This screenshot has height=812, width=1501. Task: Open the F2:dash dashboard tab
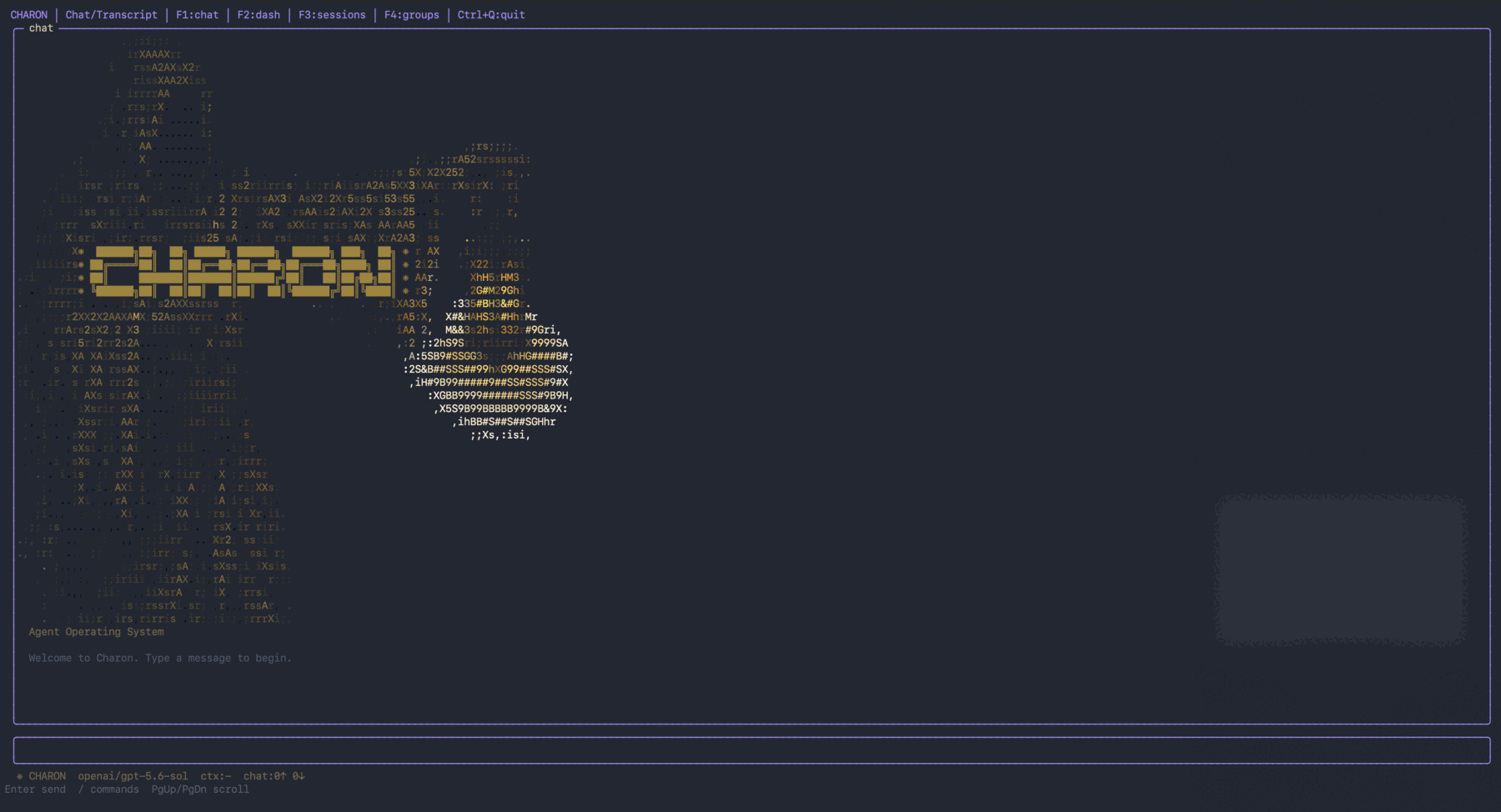click(x=259, y=15)
